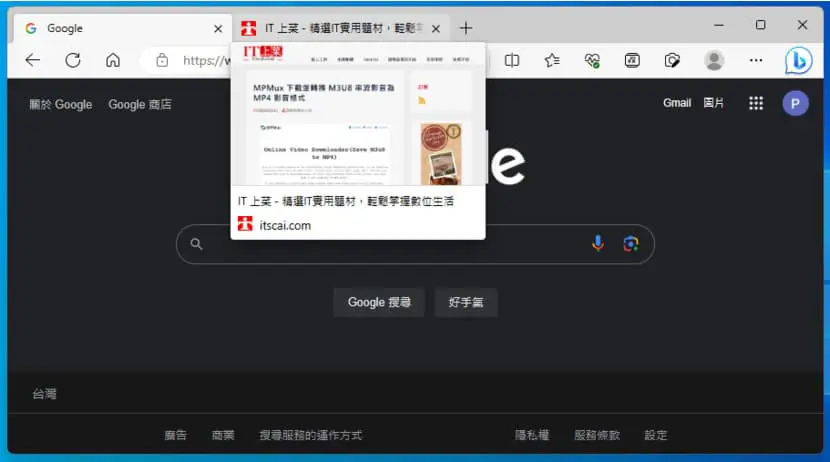Open Settings and more ellipsis menu

[x=756, y=60]
